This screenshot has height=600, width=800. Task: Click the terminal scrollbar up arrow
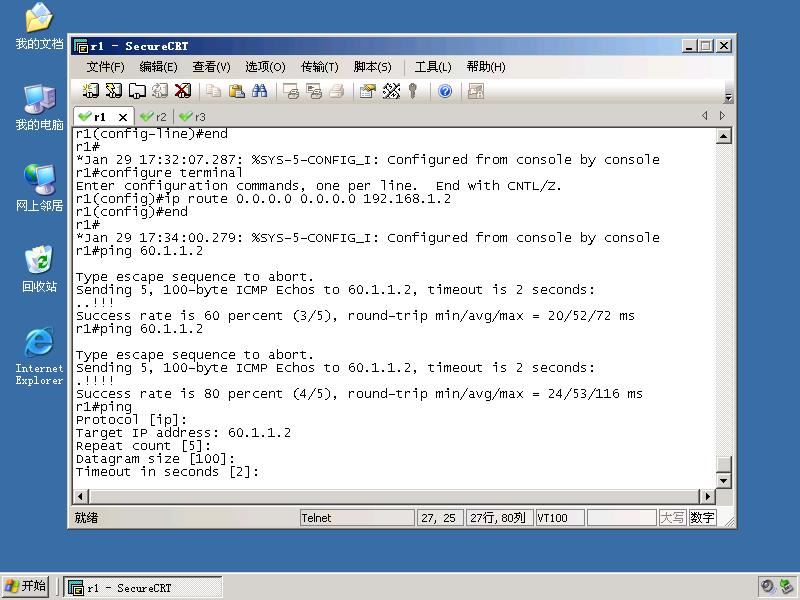pyautogui.click(x=723, y=136)
